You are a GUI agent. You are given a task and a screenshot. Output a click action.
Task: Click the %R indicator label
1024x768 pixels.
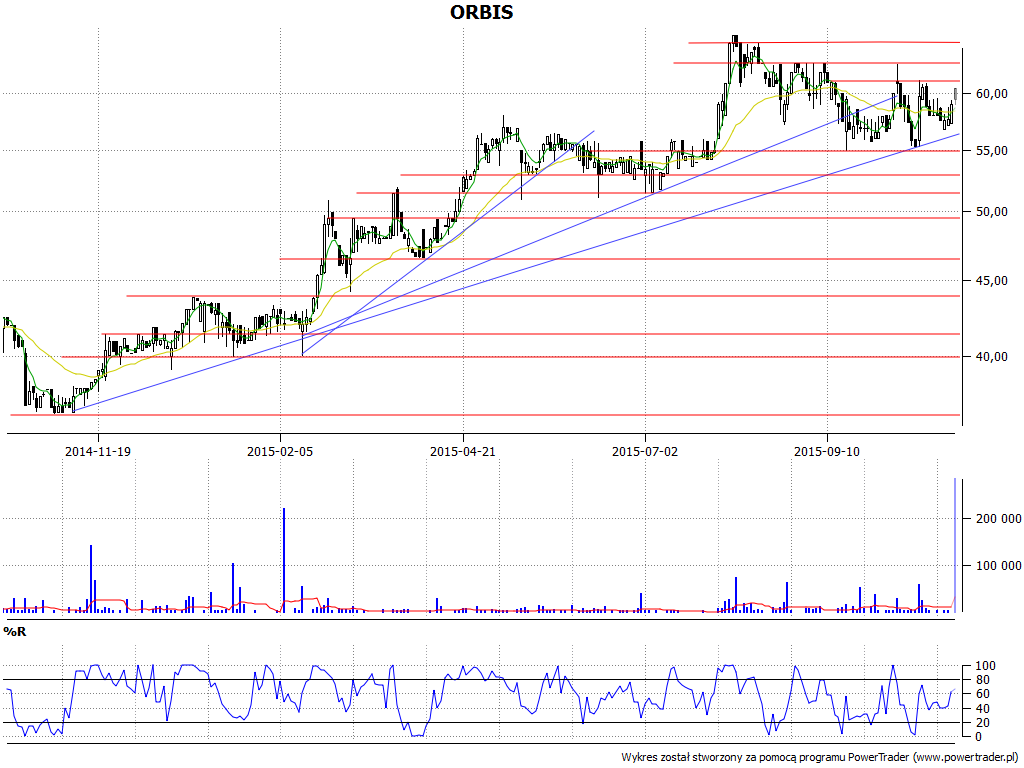coord(15,632)
